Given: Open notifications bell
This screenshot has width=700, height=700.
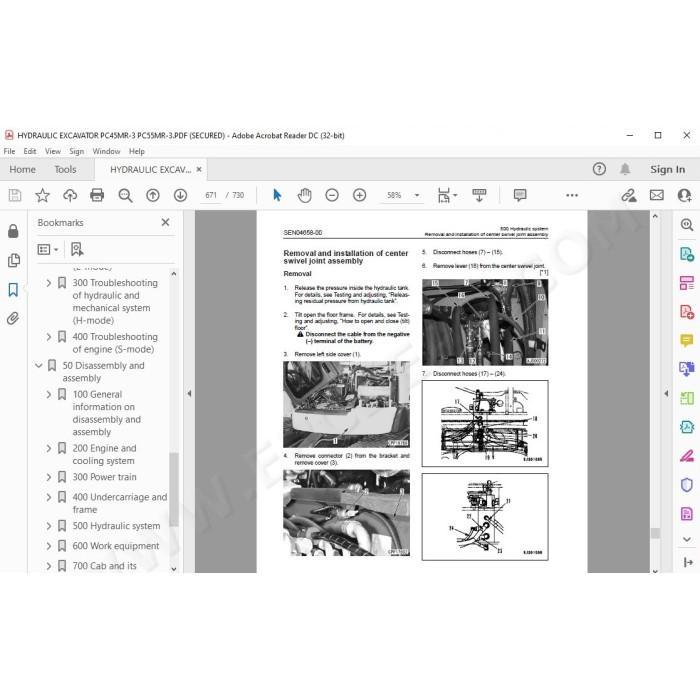Looking at the screenshot, I should pos(625,169).
